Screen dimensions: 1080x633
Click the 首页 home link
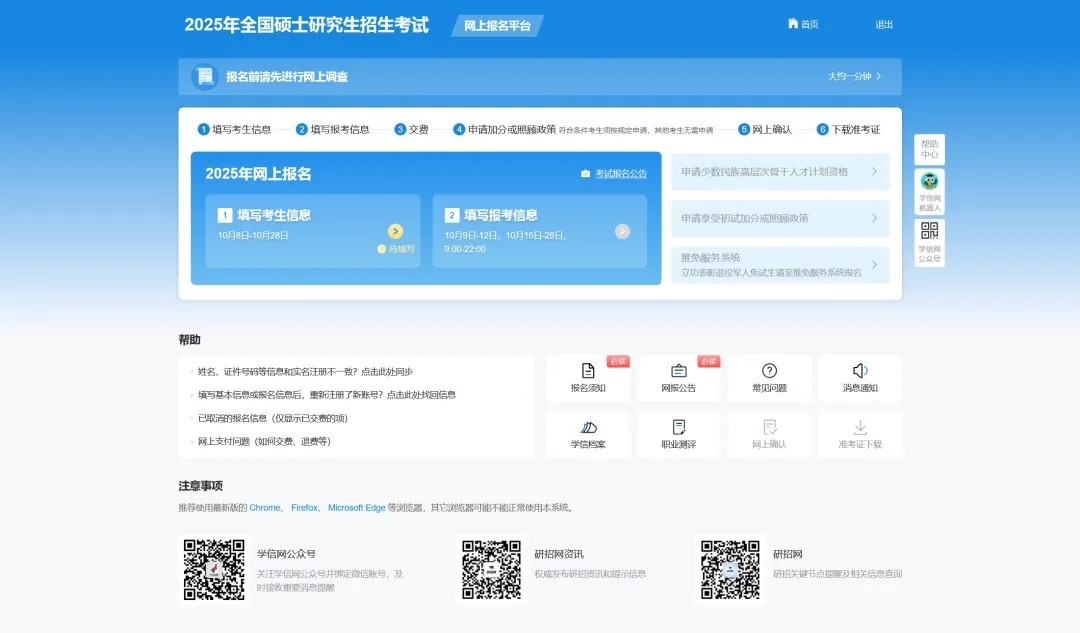coord(803,24)
